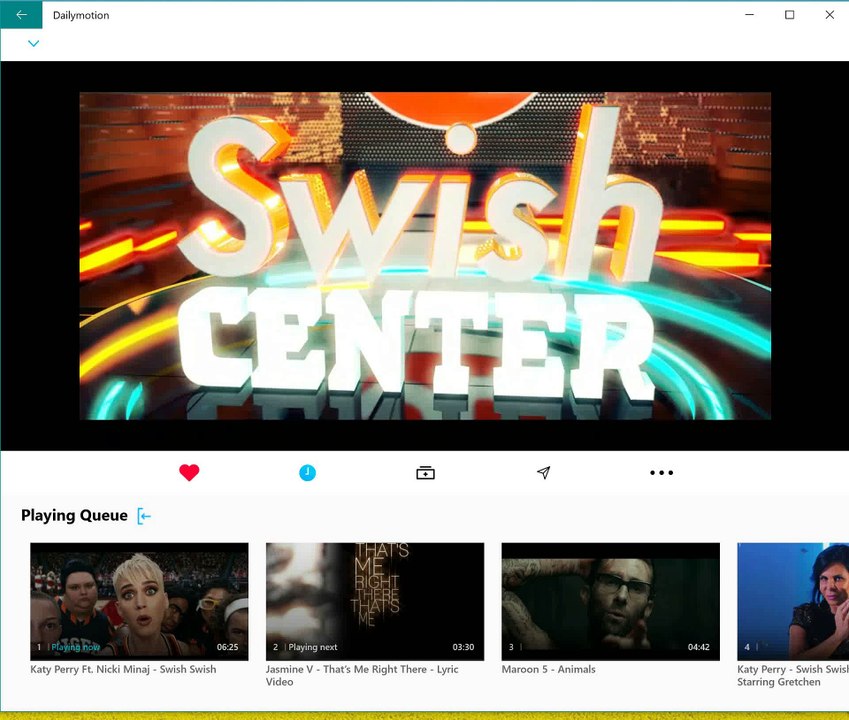
Task: Close the Dailymotion window
Action: pyautogui.click(x=830, y=15)
